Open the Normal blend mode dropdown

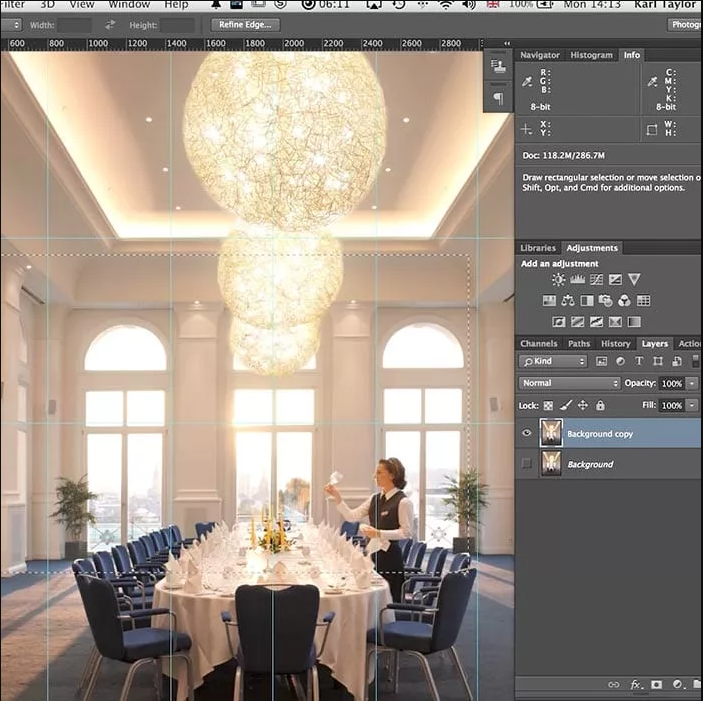pyautogui.click(x=569, y=383)
